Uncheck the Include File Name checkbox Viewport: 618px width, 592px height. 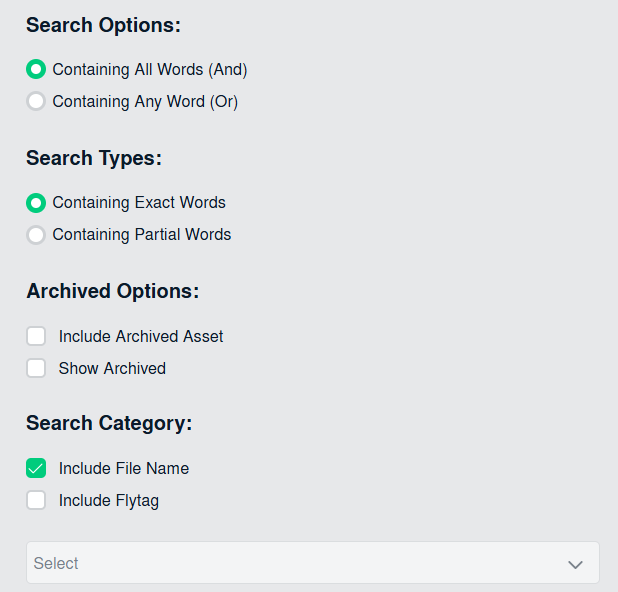coord(36,469)
